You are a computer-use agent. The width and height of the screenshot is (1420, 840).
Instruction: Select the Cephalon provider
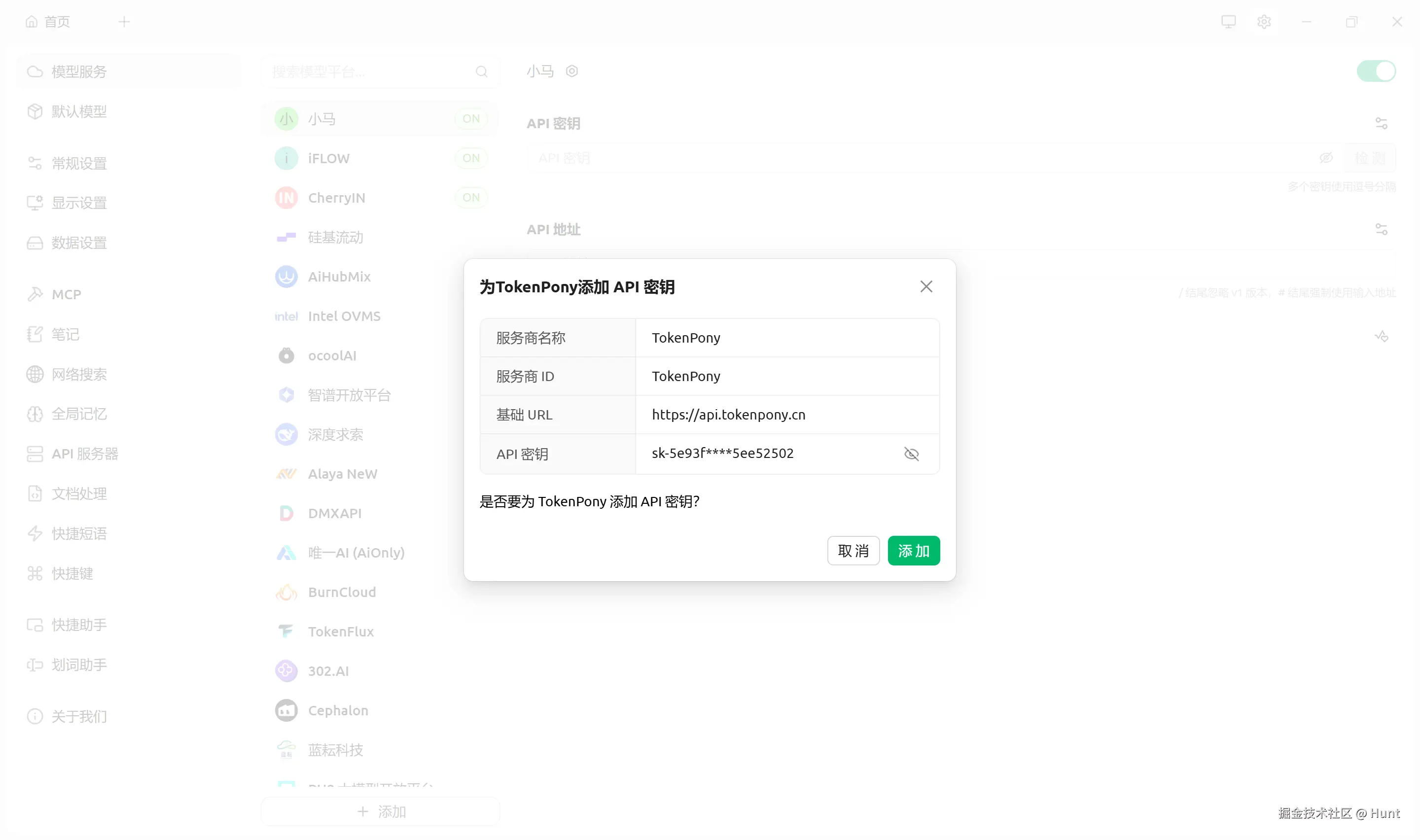tap(337, 710)
